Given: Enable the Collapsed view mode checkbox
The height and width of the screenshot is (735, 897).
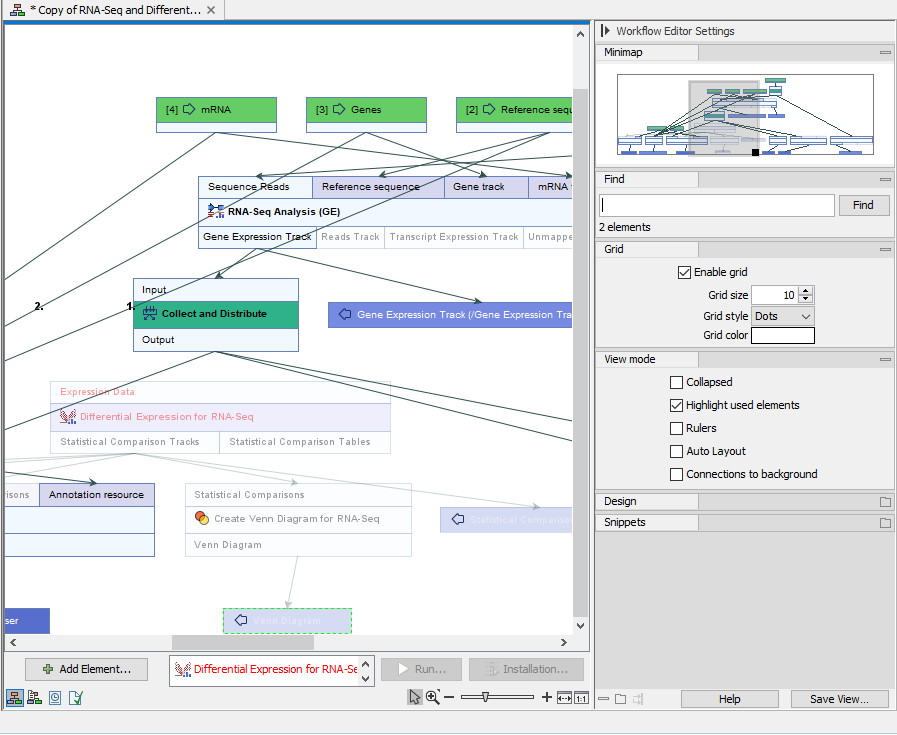Looking at the screenshot, I should coord(676,382).
